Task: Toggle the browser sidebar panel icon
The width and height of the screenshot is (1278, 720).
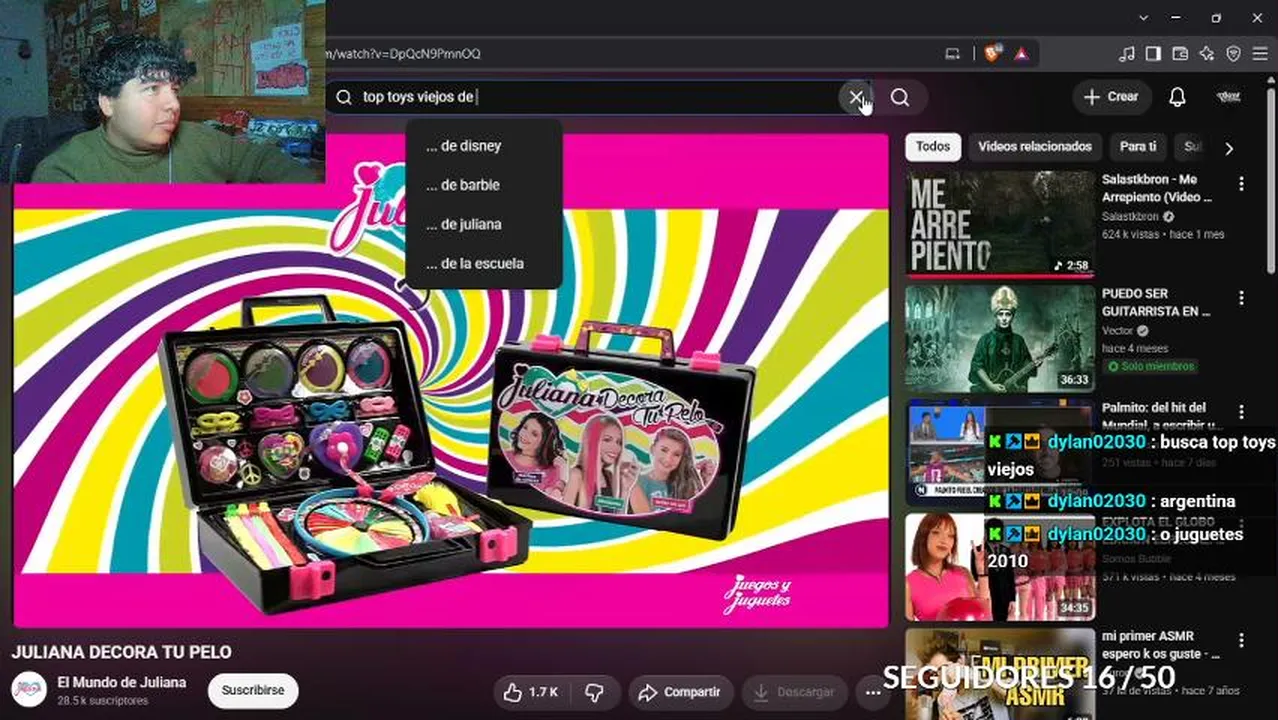Action: tap(1153, 54)
